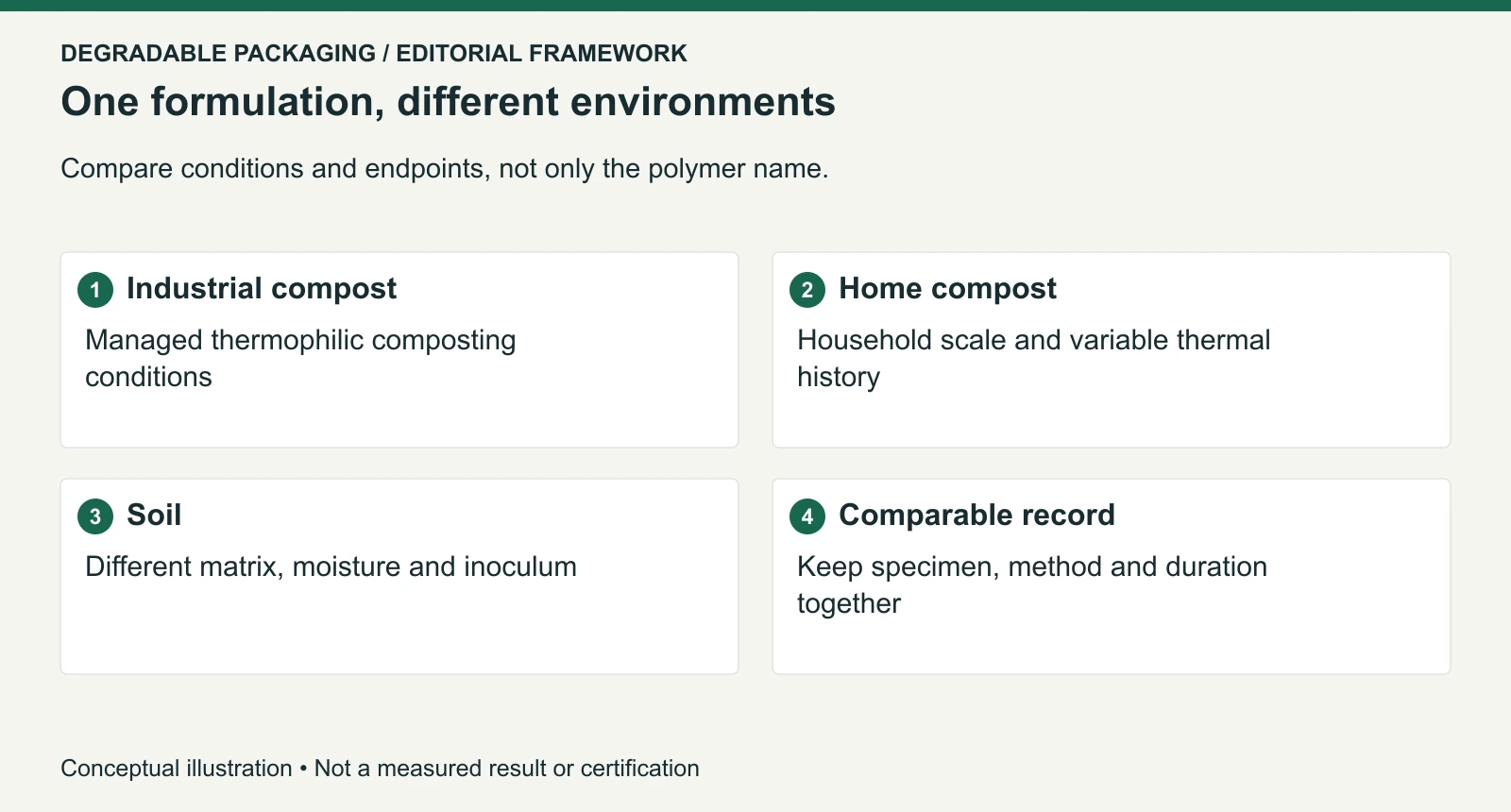Click the 'Comparable record' card heading
The image size is (1511, 812).
click(x=976, y=516)
